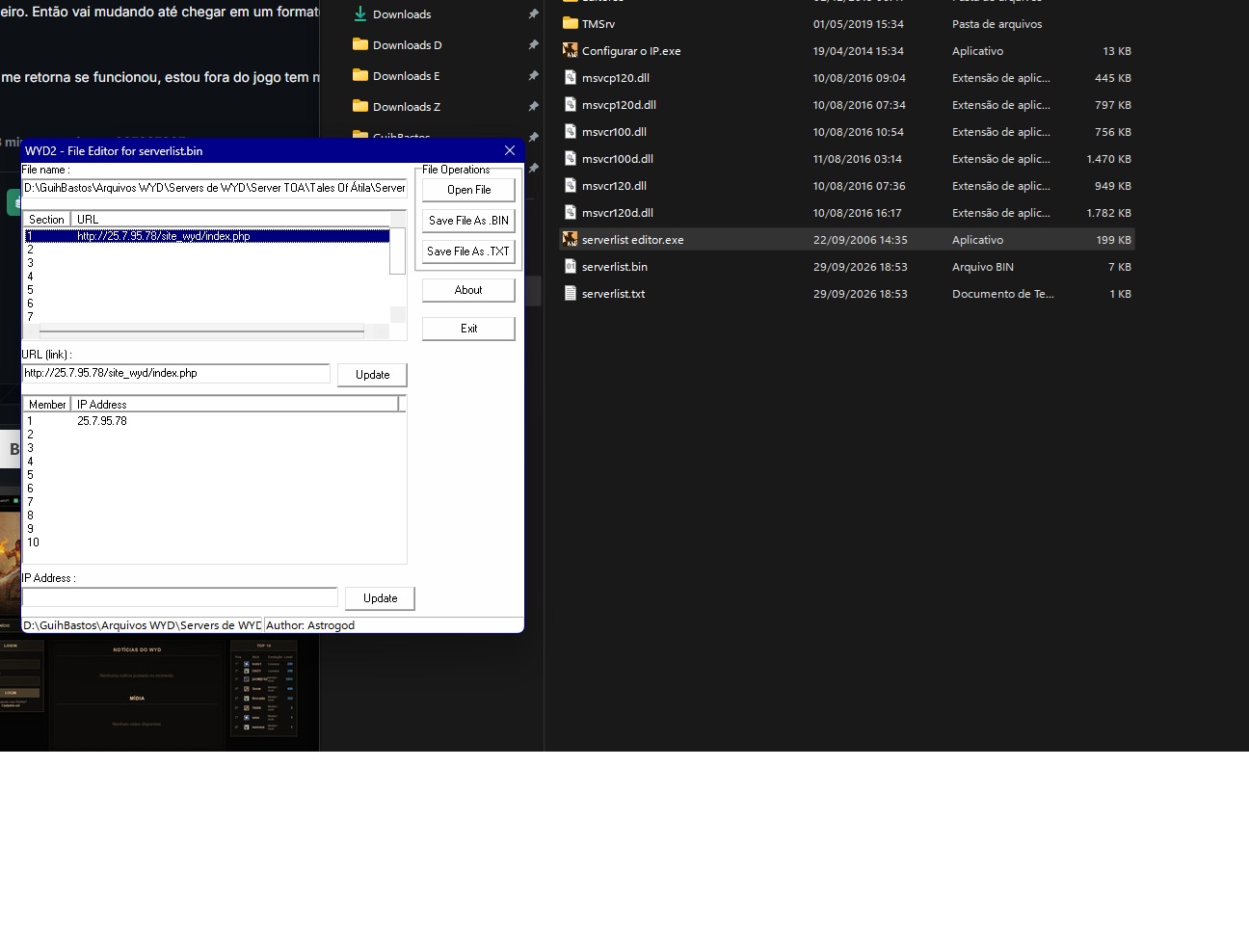Focus the File name path field
1249x952 pixels.
pos(214,188)
